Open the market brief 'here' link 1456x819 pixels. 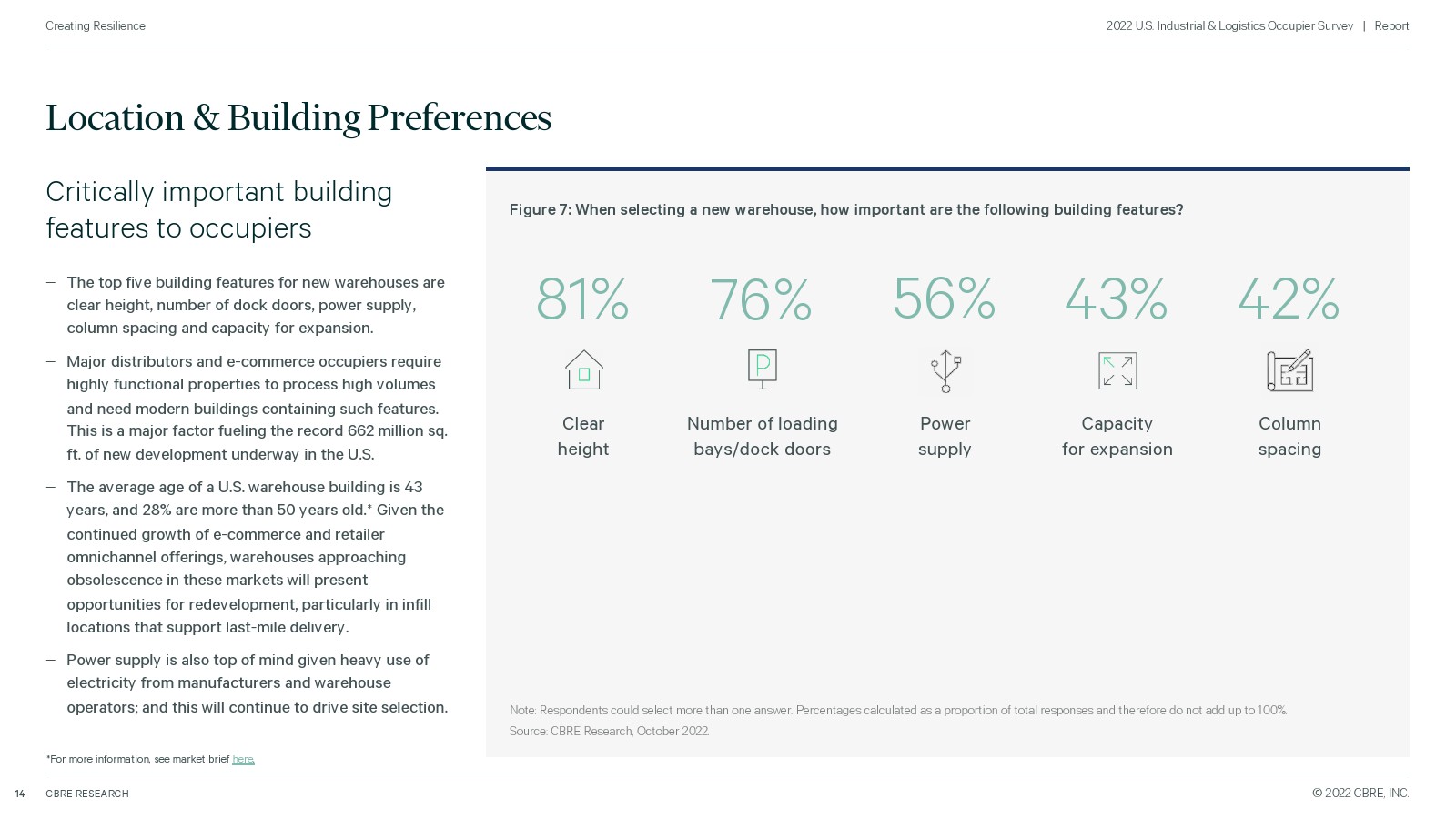pyautogui.click(x=243, y=759)
